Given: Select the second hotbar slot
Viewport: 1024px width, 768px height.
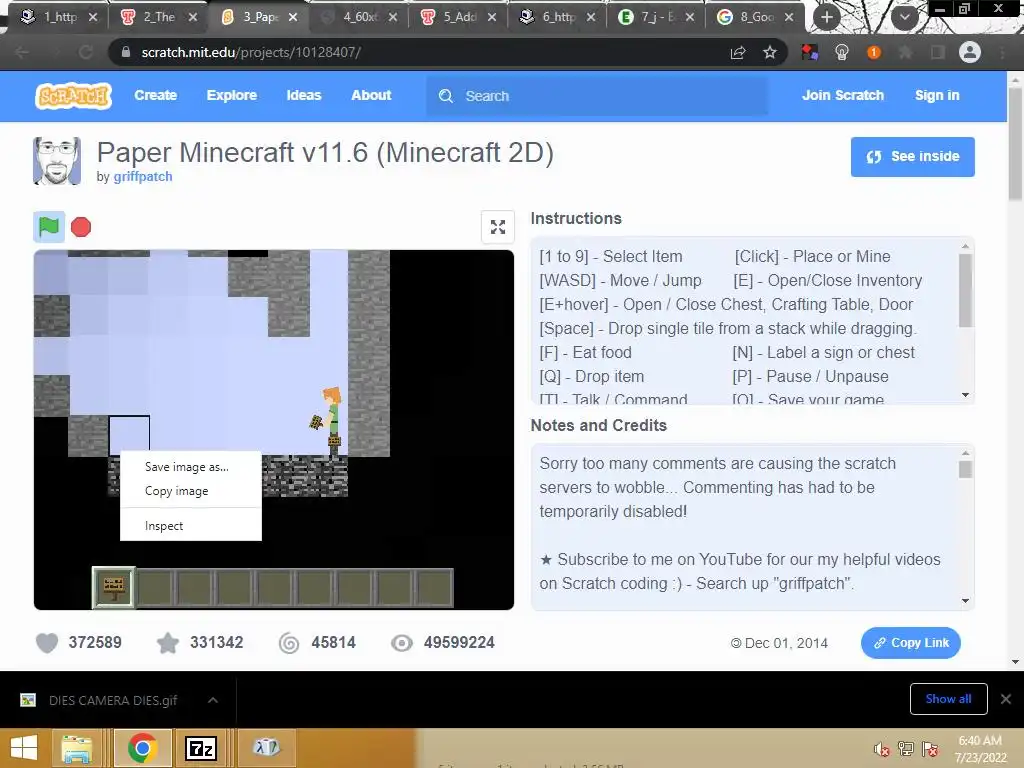Looking at the screenshot, I should coord(154,588).
